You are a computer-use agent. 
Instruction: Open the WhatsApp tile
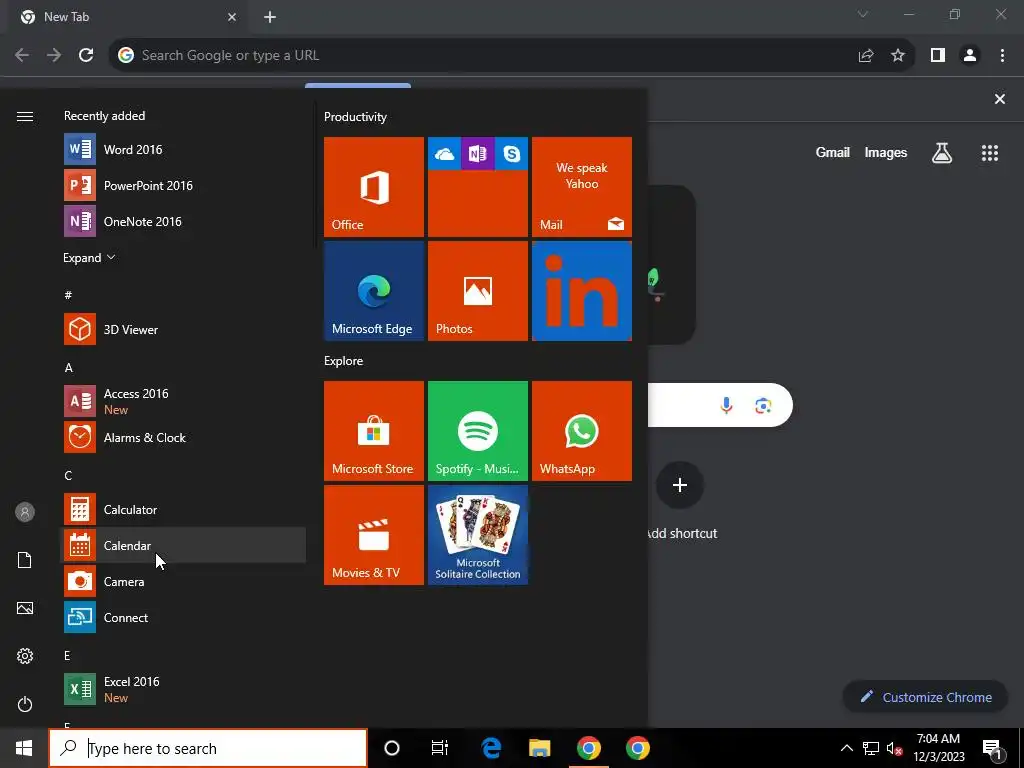582,431
